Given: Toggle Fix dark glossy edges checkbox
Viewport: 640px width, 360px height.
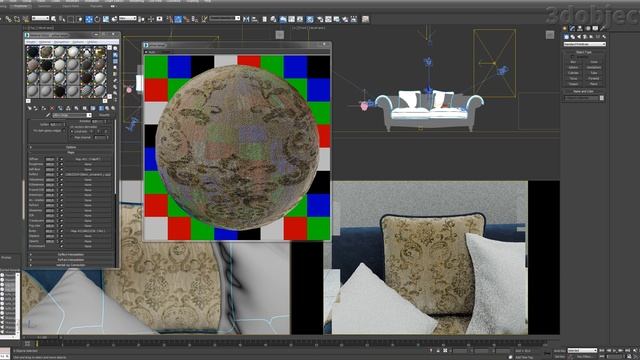Looking at the screenshot, I should click(64, 131).
